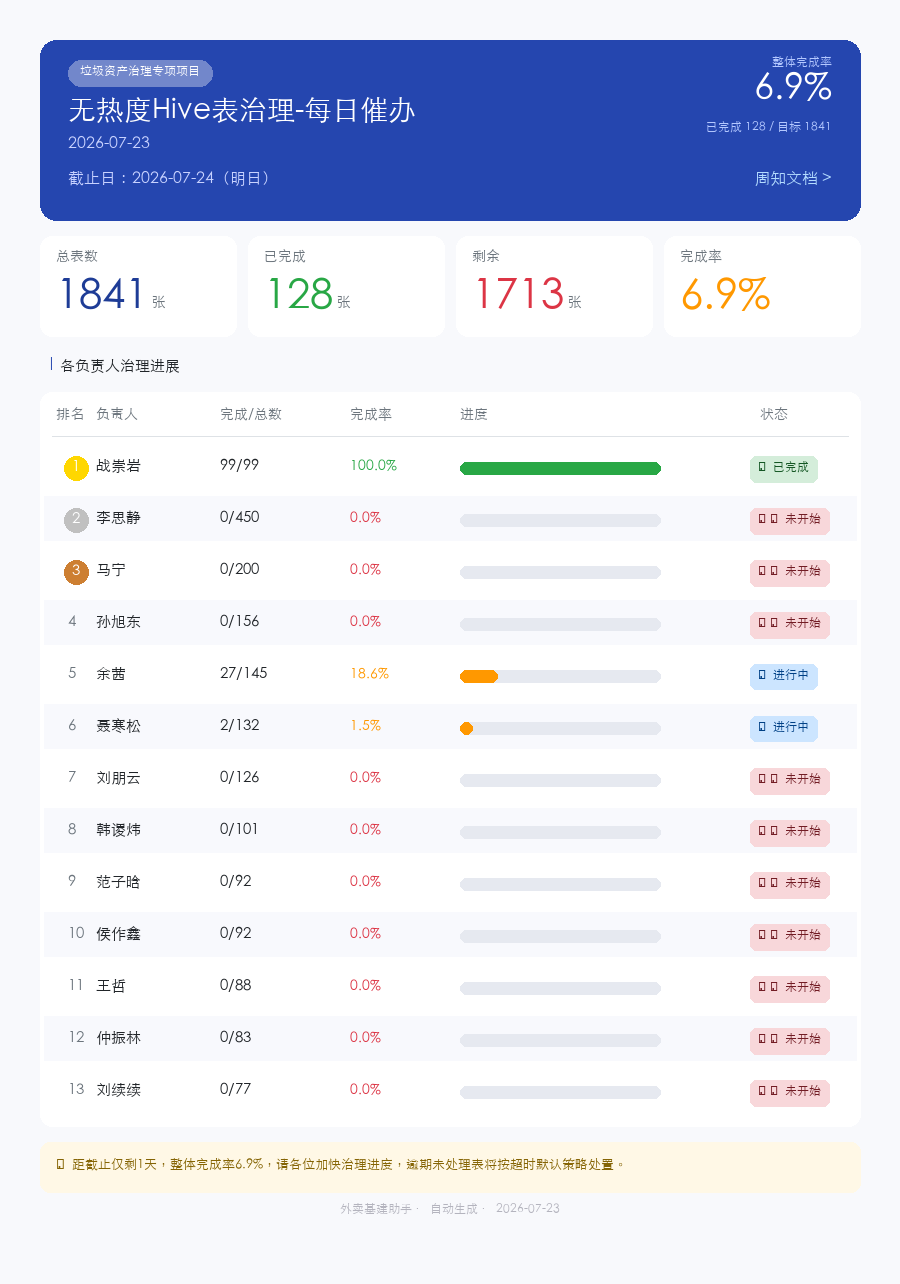Select the name 仲振林 in the table
This screenshot has height=1284, width=900.
click(x=118, y=1038)
